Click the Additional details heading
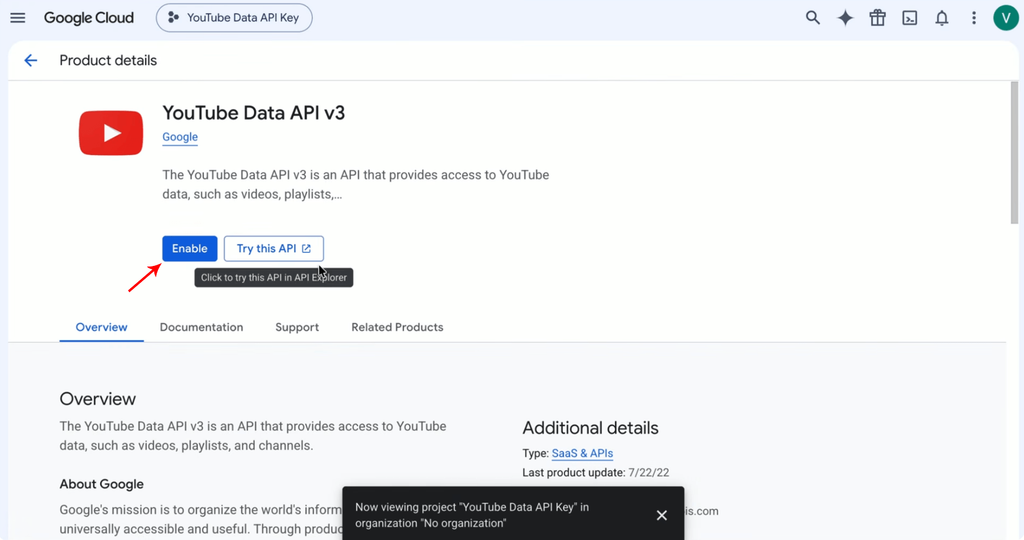 pos(590,428)
